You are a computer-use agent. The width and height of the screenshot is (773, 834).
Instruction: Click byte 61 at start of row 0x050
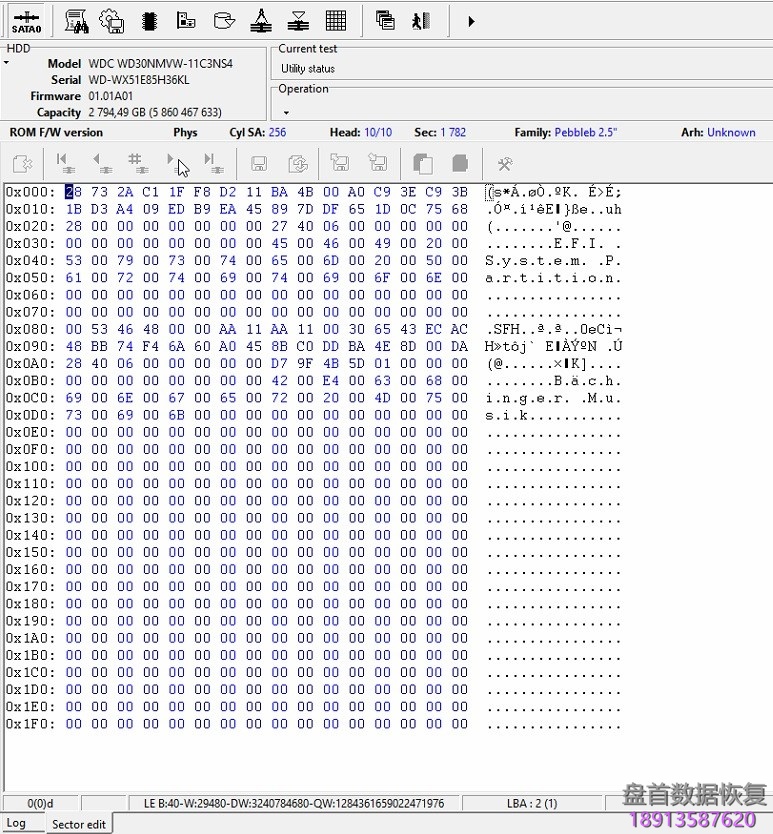pos(73,278)
